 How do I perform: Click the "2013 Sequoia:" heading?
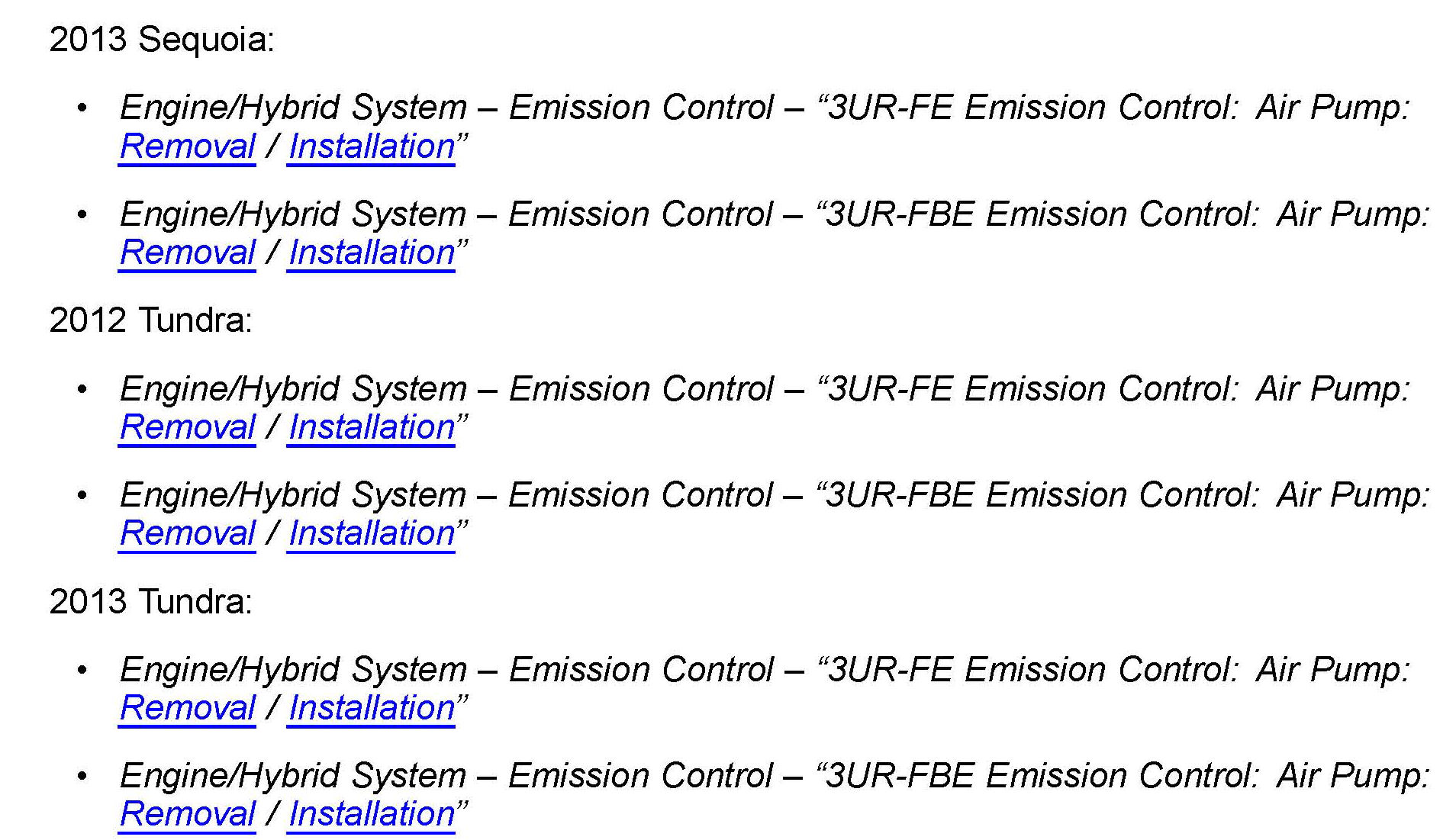(x=162, y=40)
